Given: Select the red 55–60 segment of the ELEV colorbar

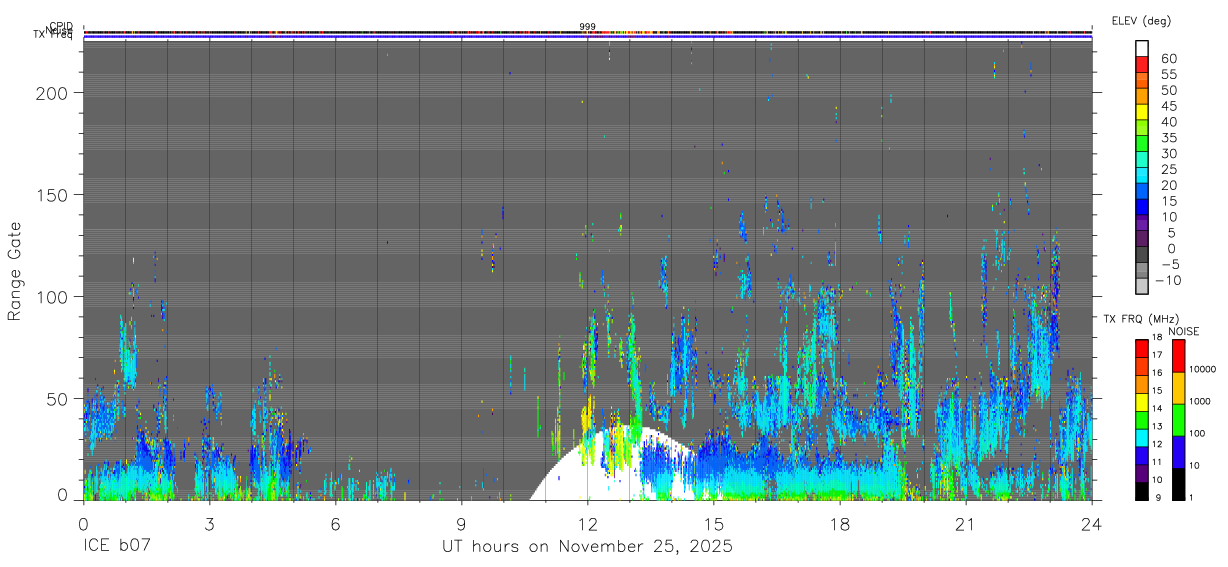Looking at the screenshot, I should pos(1143,64).
